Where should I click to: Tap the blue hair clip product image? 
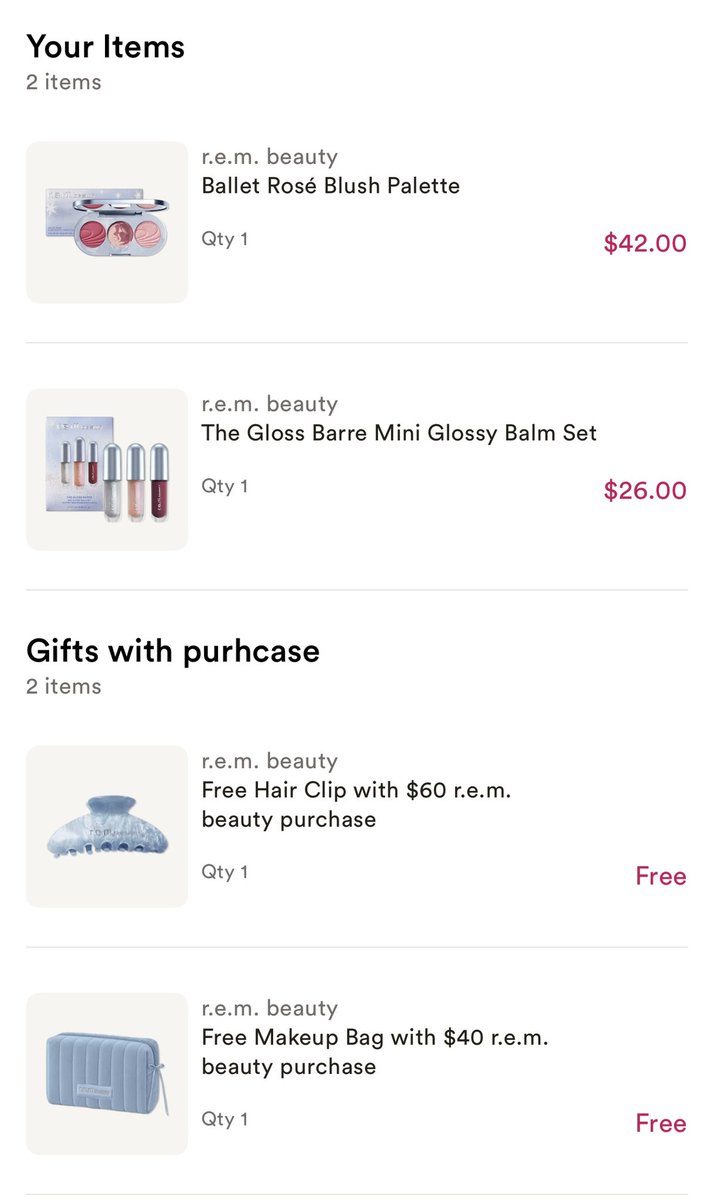tap(107, 826)
